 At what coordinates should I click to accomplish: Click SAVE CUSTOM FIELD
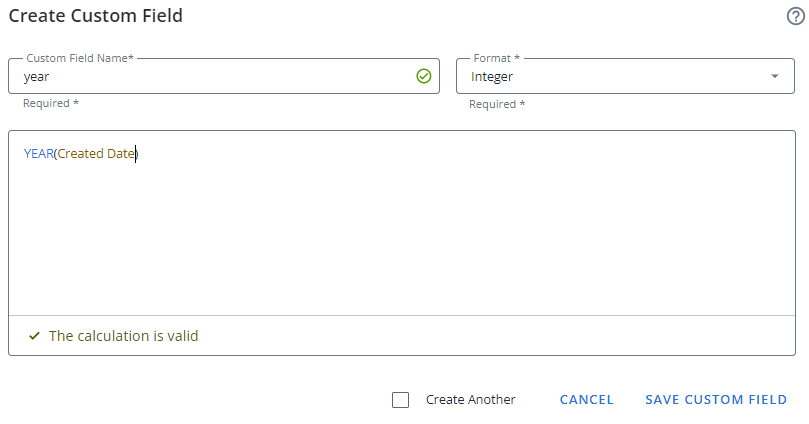point(716,400)
